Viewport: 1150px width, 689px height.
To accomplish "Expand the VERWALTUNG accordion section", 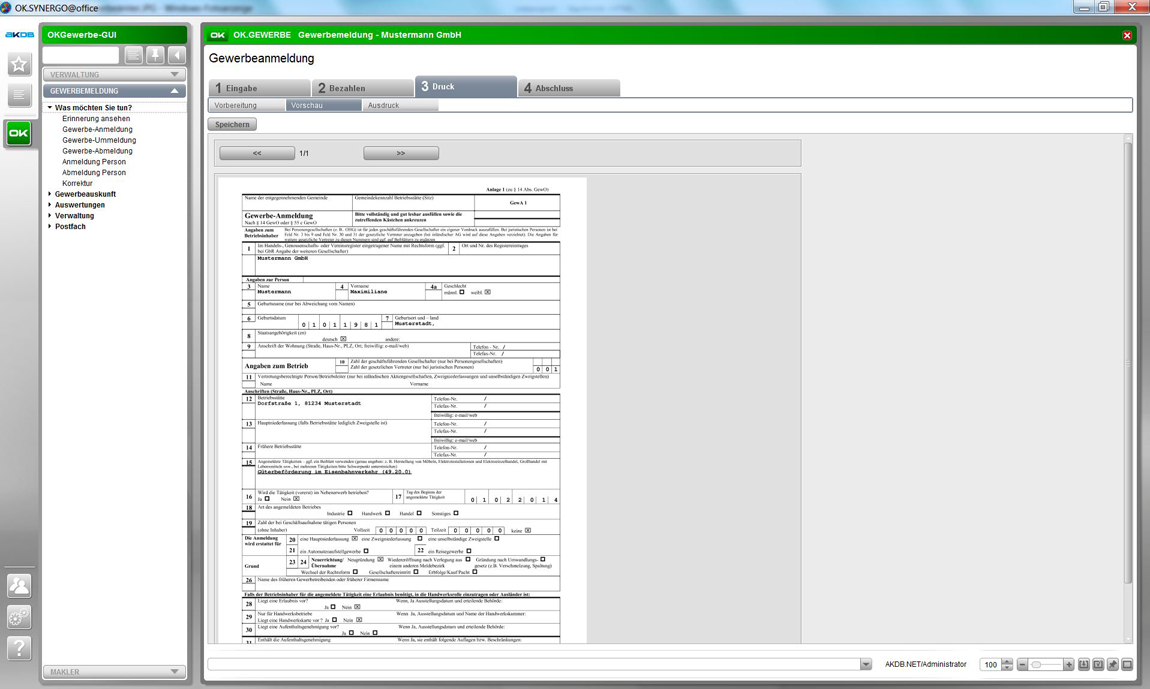I will (113, 75).
